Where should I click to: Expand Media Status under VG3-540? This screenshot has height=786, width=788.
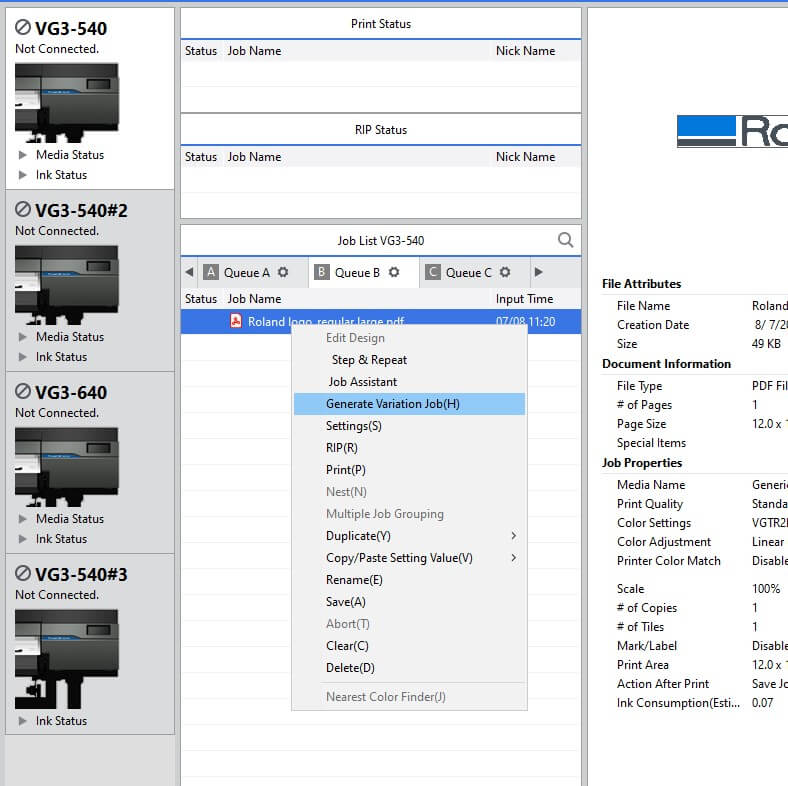point(23,155)
